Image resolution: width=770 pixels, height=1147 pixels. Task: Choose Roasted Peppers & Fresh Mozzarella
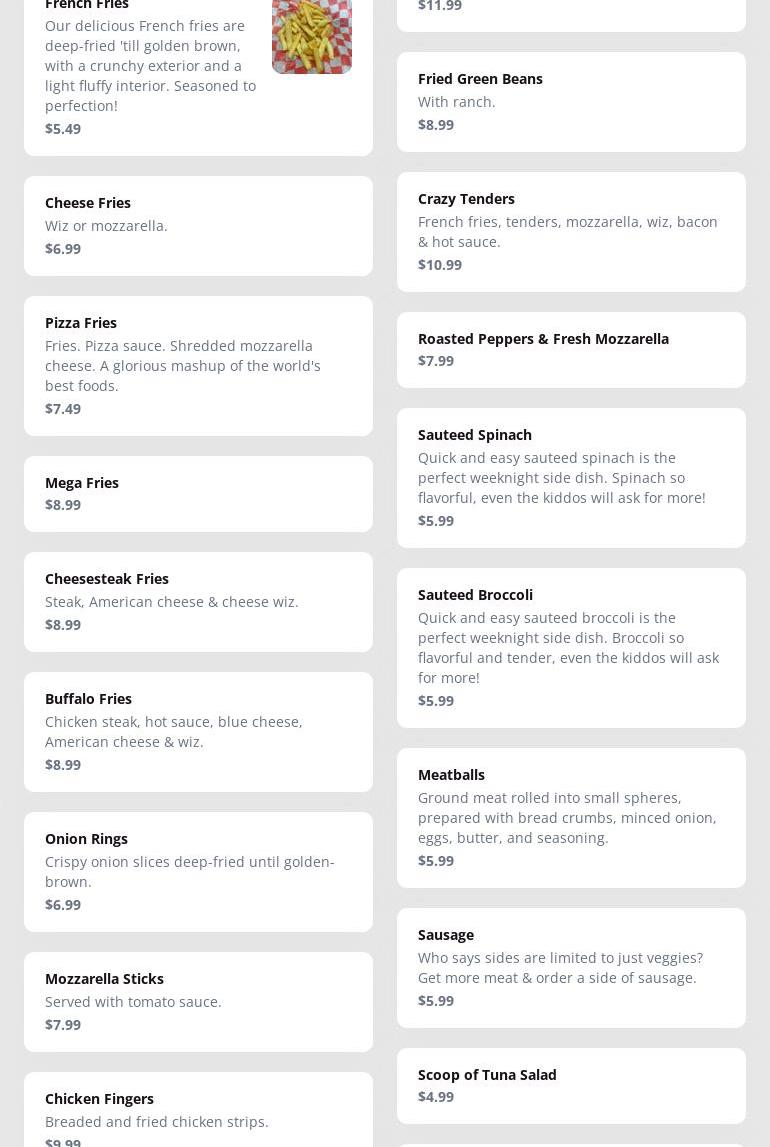(x=571, y=350)
